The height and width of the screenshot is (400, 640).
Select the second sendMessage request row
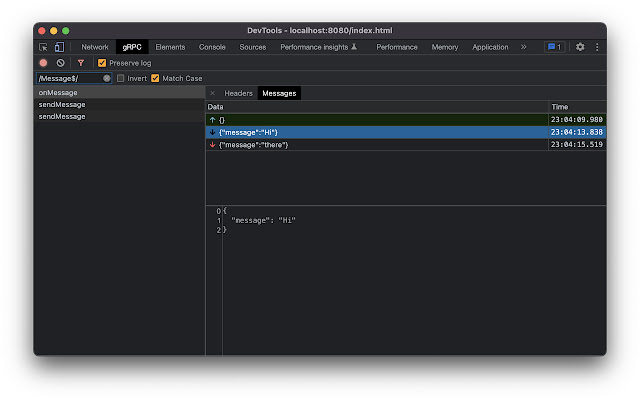pyautogui.click(x=119, y=116)
